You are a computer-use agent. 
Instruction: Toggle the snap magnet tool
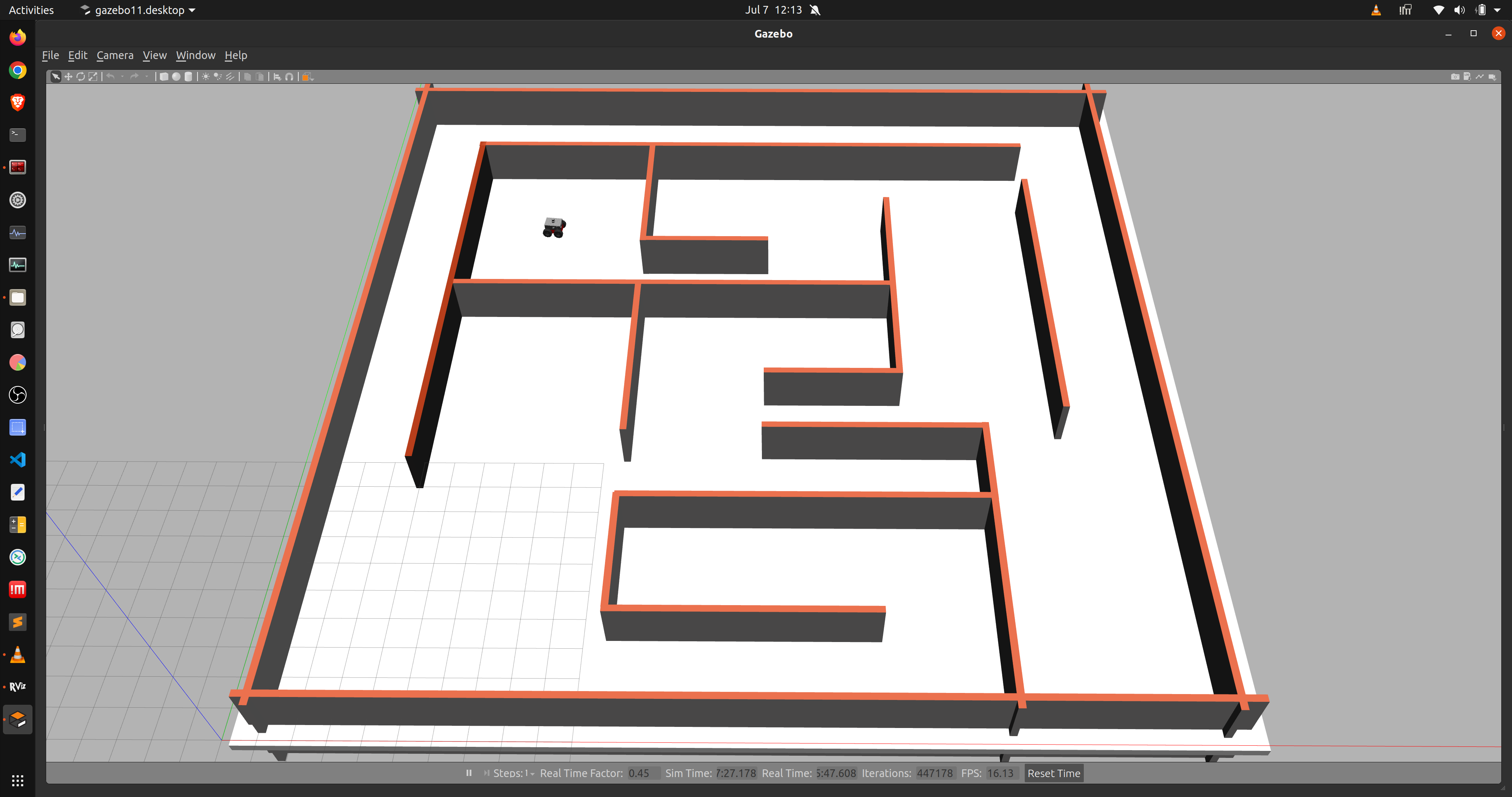[289, 77]
